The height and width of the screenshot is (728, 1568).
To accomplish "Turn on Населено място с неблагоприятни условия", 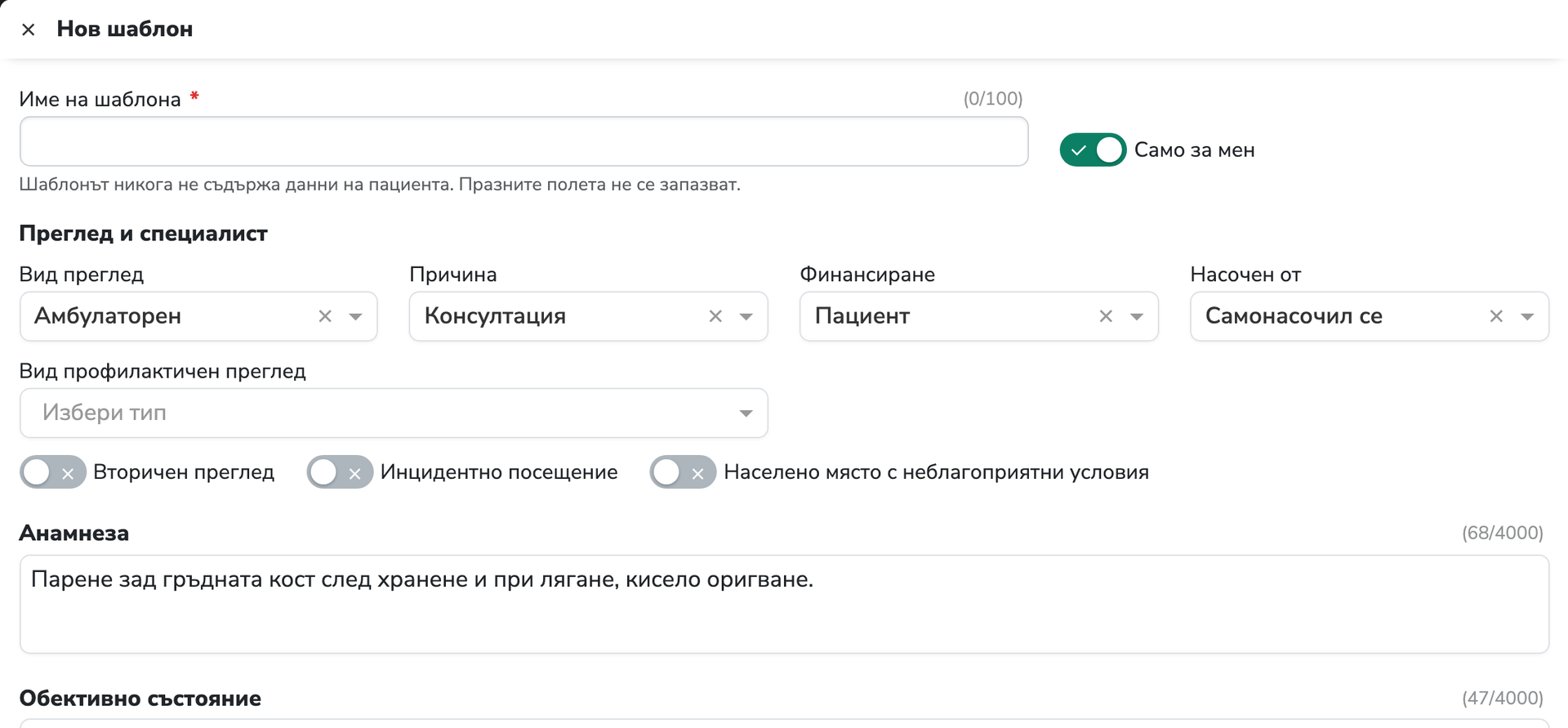I will (x=683, y=472).
